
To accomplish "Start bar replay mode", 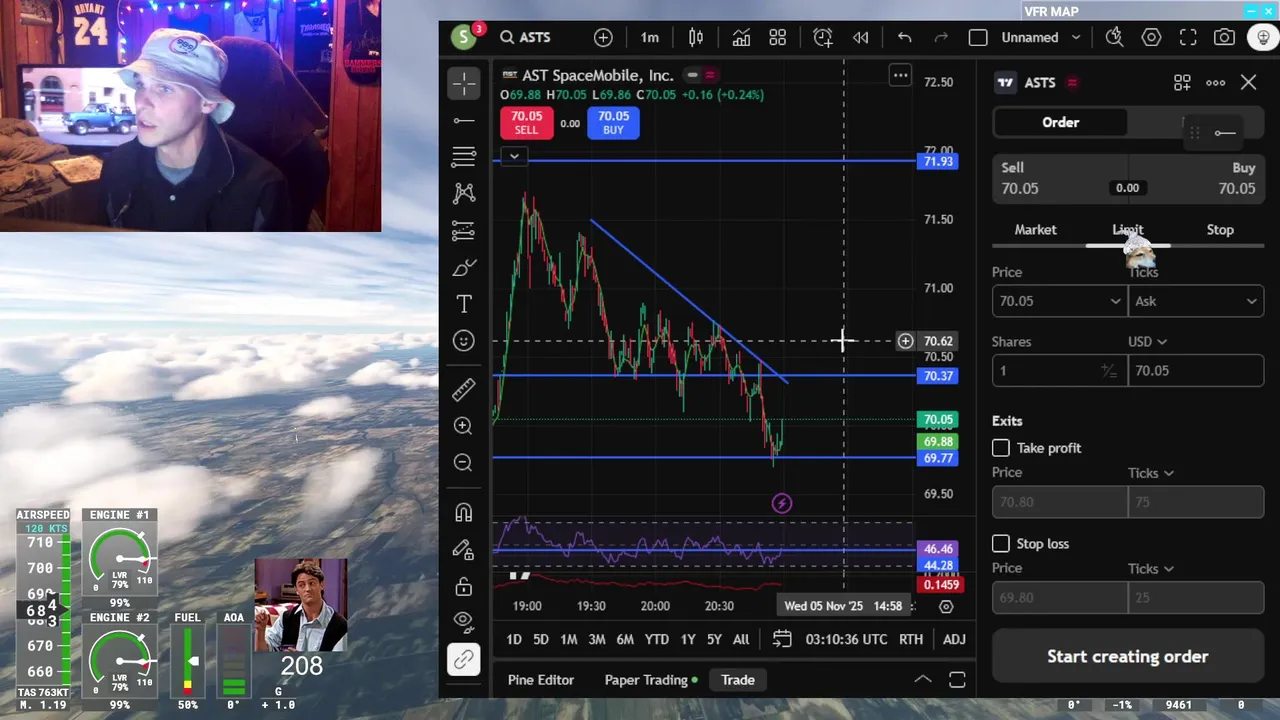I will [x=860, y=37].
